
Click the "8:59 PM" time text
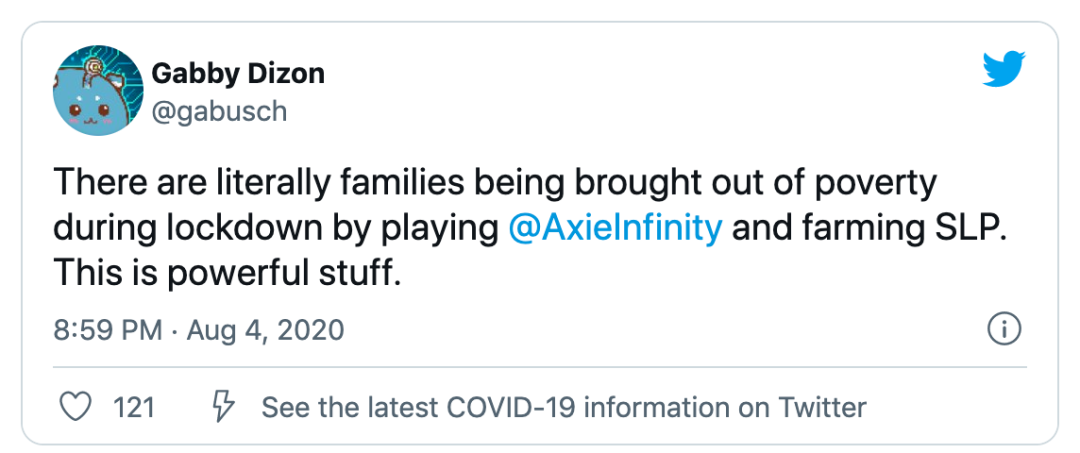point(107,329)
